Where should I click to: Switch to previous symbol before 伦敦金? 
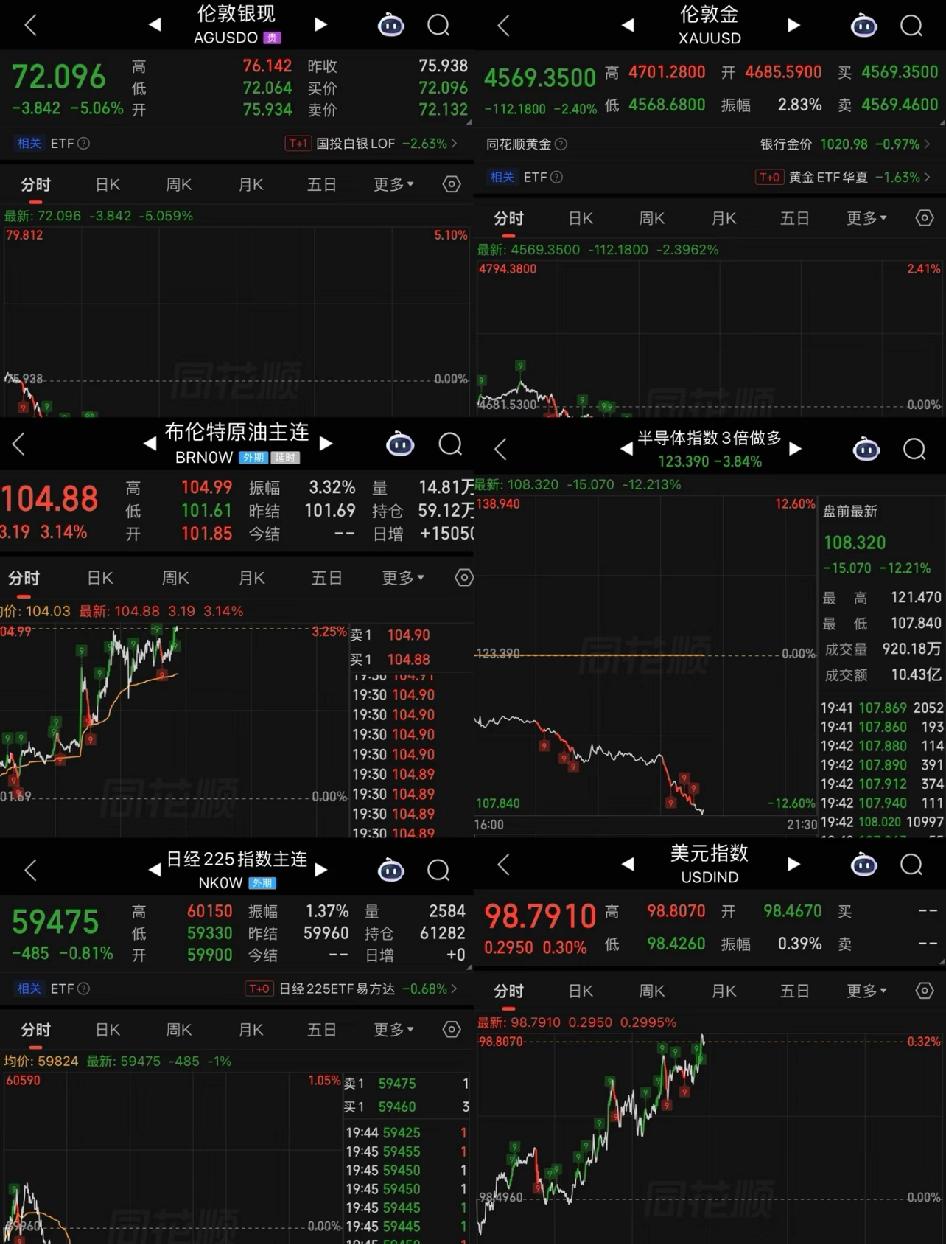click(x=628, y=25)
